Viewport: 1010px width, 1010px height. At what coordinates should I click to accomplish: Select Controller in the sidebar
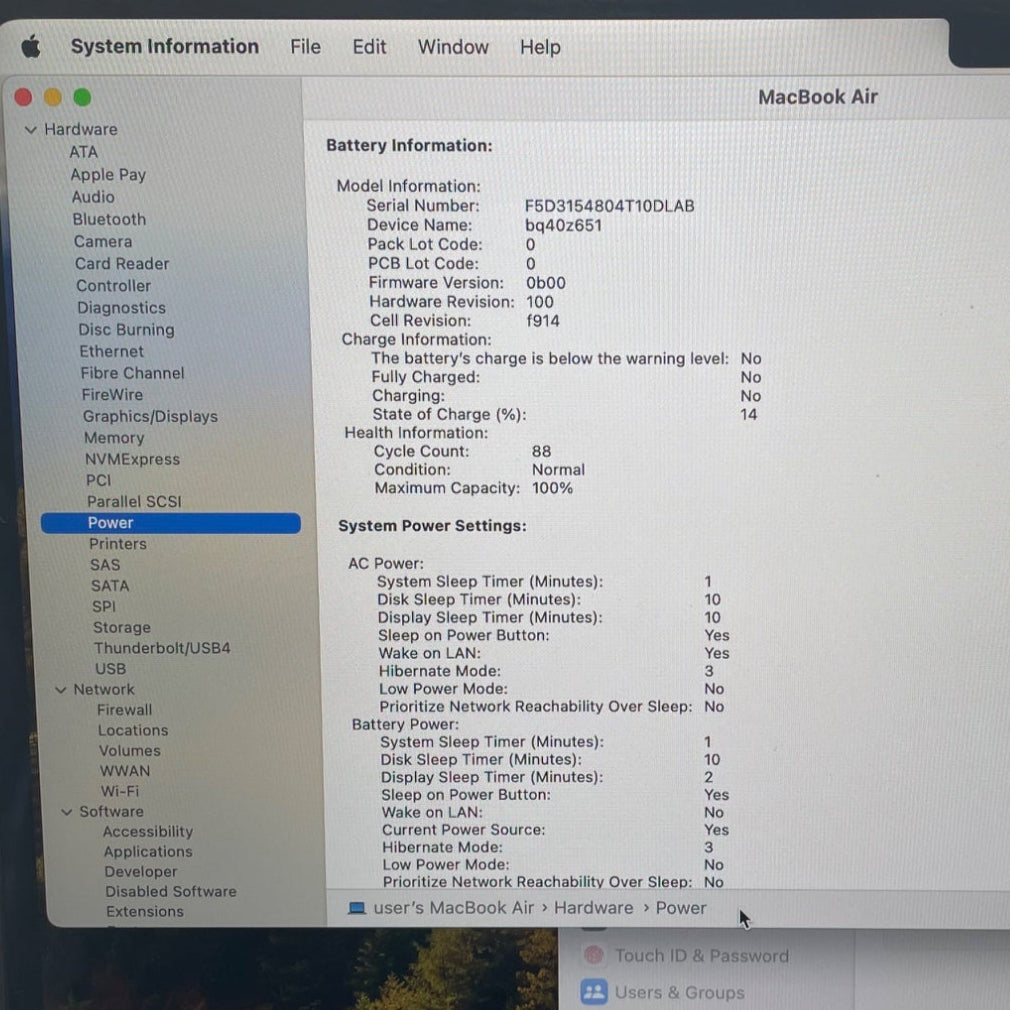coord(113,285)
